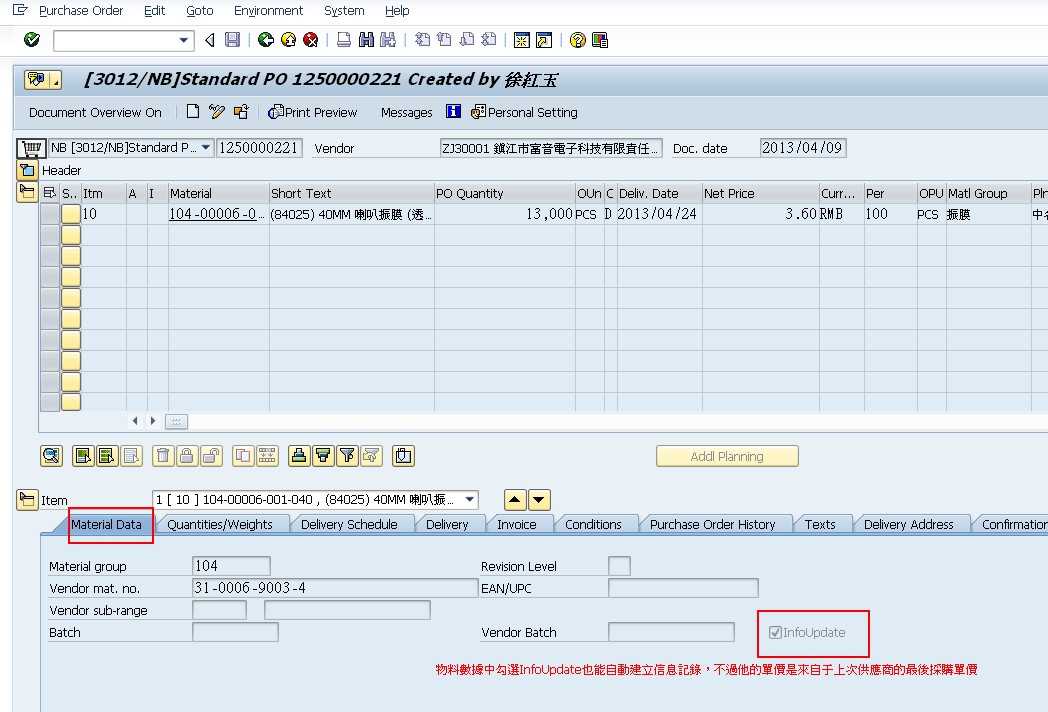The height and width of the screenshot is (712, 1048).
Task: Click the table scroll right arrow
Action: [152, 421]
